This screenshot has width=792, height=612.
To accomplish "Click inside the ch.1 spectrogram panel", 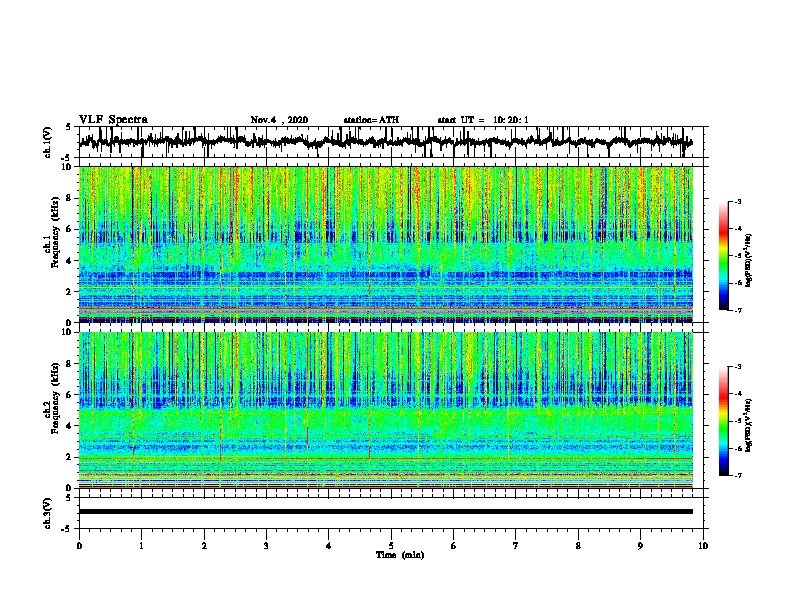I will coord(386,244).
